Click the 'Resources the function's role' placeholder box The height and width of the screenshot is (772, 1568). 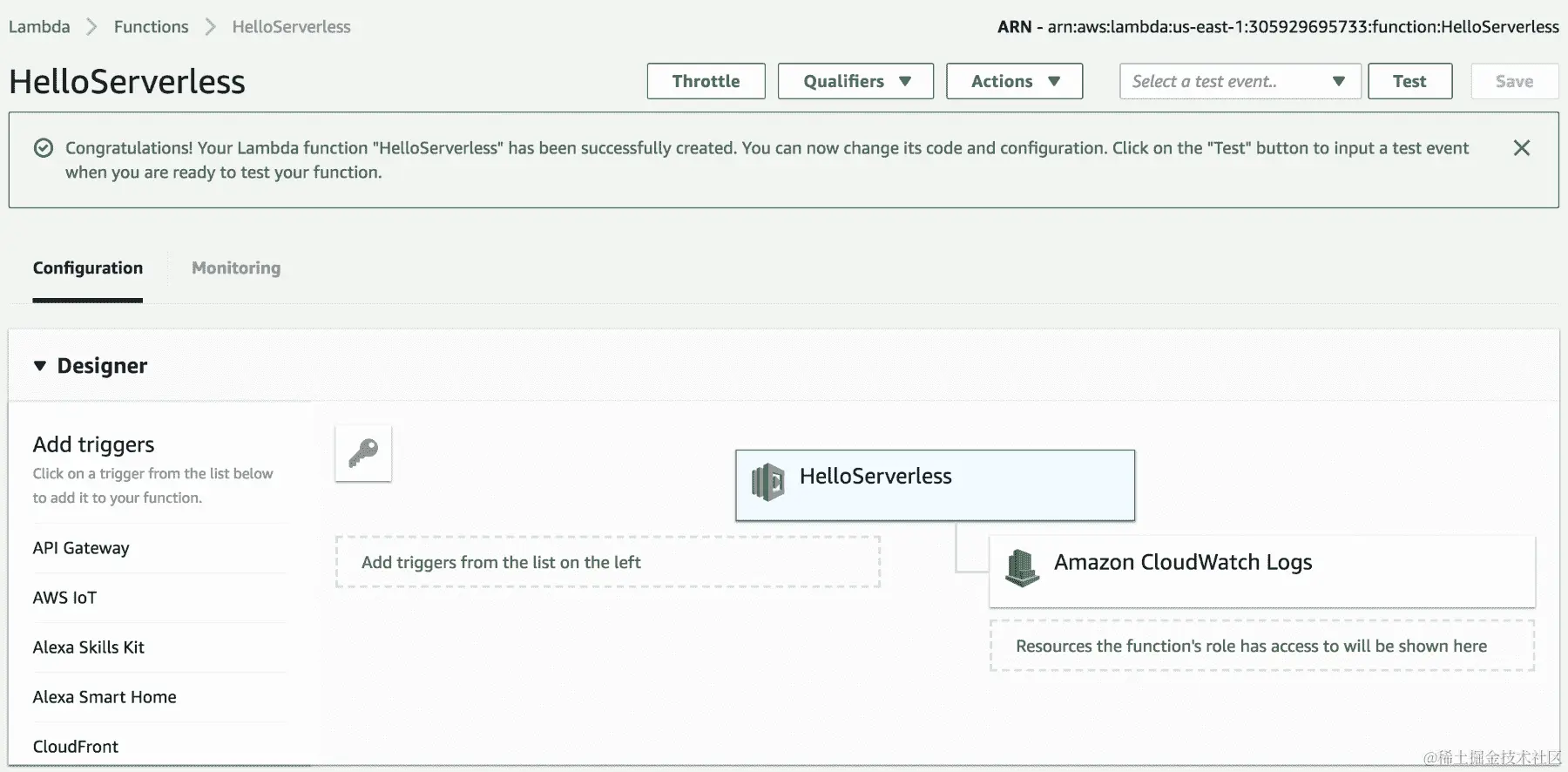coord(1262,646)
